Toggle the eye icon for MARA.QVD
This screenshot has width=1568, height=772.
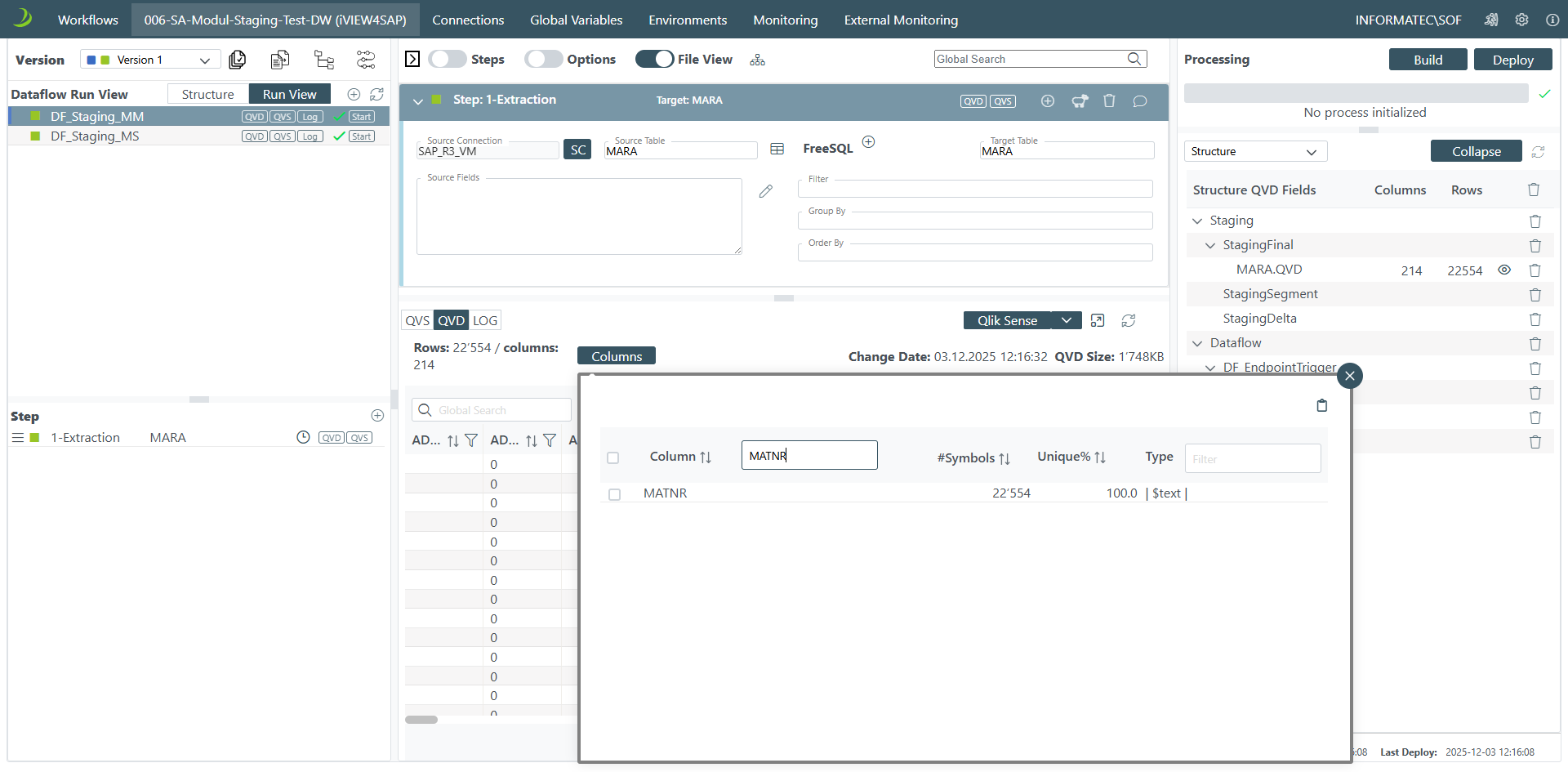[1504, 270]
